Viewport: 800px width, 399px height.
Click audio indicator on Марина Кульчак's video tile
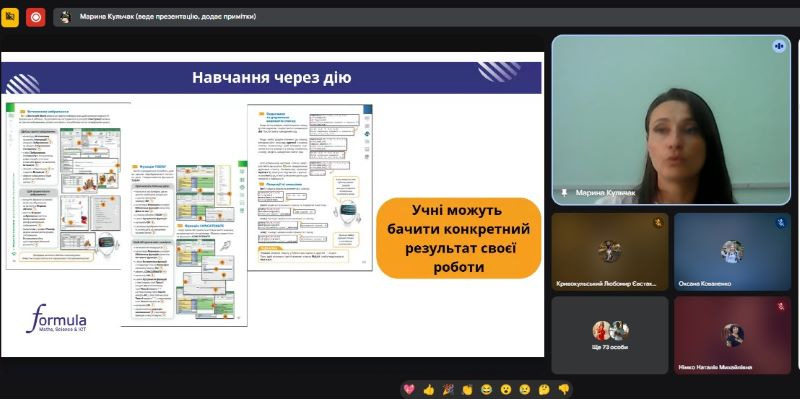click(x=779, y=46)
